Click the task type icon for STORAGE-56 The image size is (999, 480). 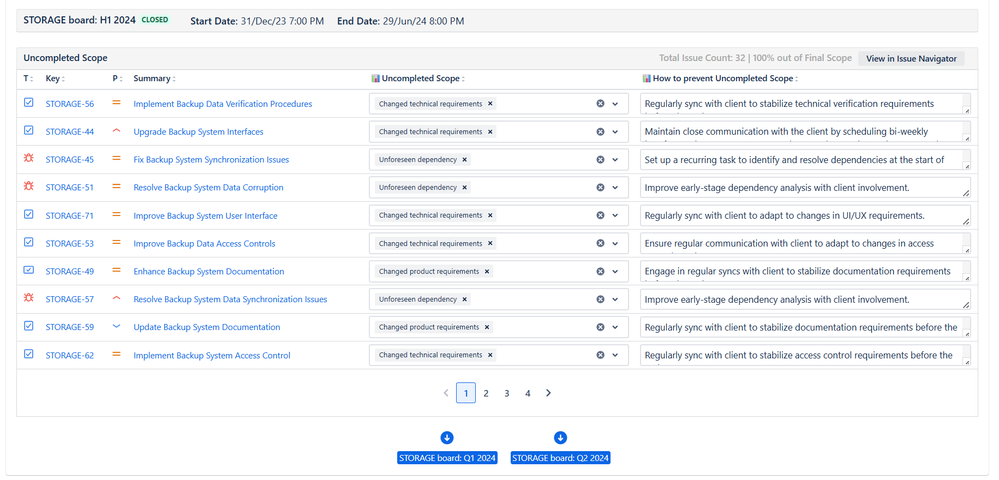(28, 103)
